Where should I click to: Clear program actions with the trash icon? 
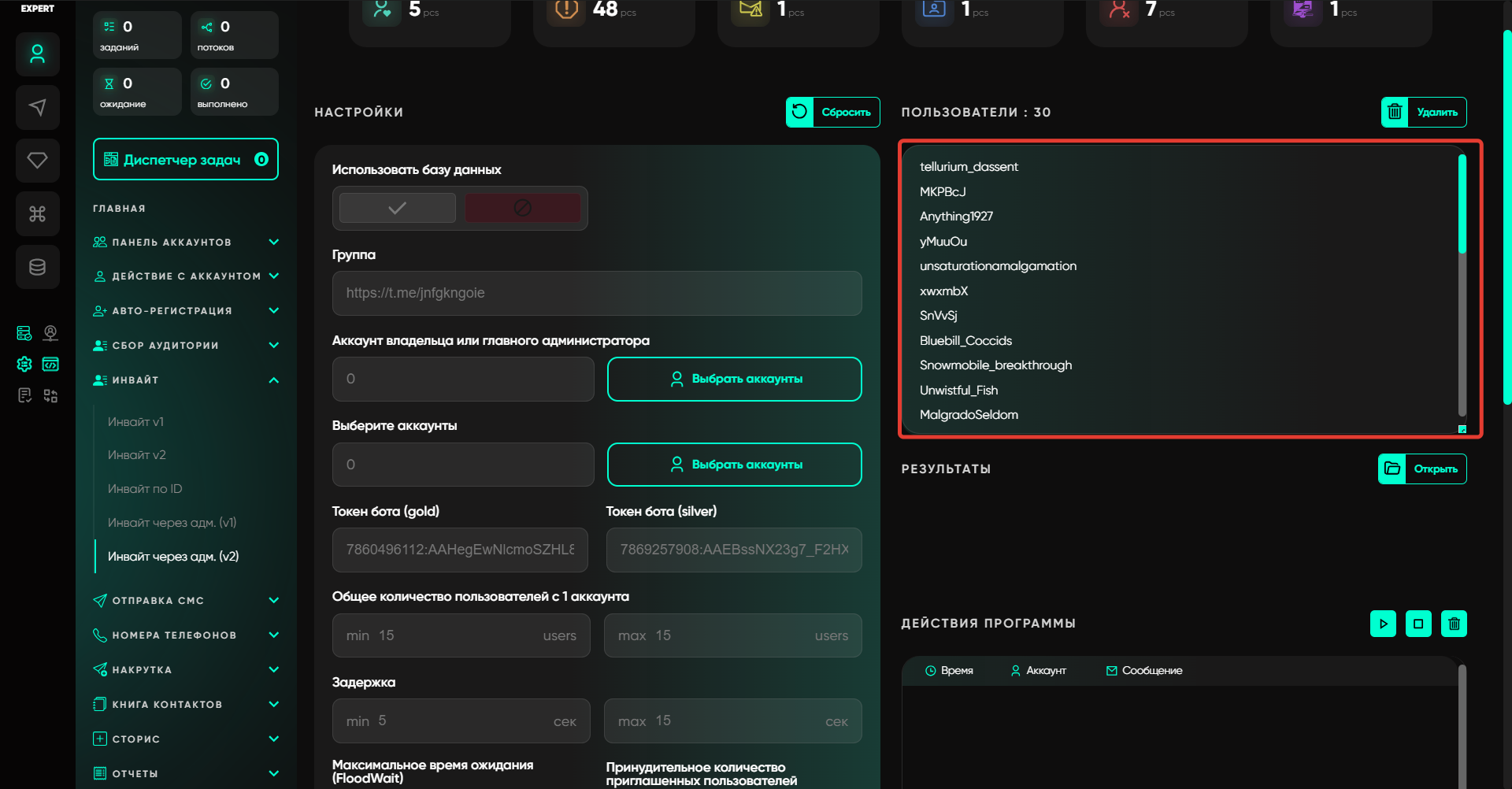(x=1454, y=624)
